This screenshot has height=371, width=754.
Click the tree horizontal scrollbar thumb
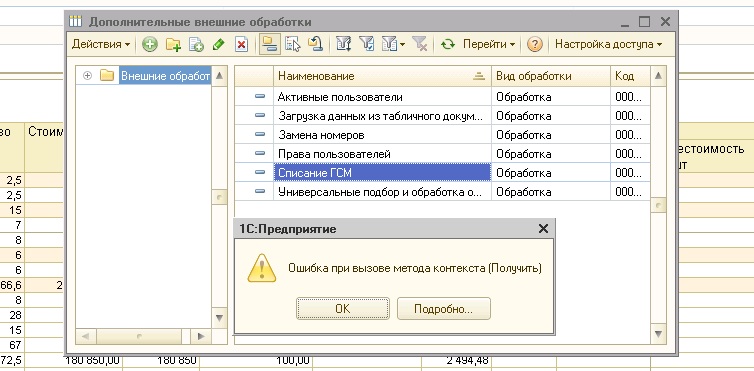139,336
